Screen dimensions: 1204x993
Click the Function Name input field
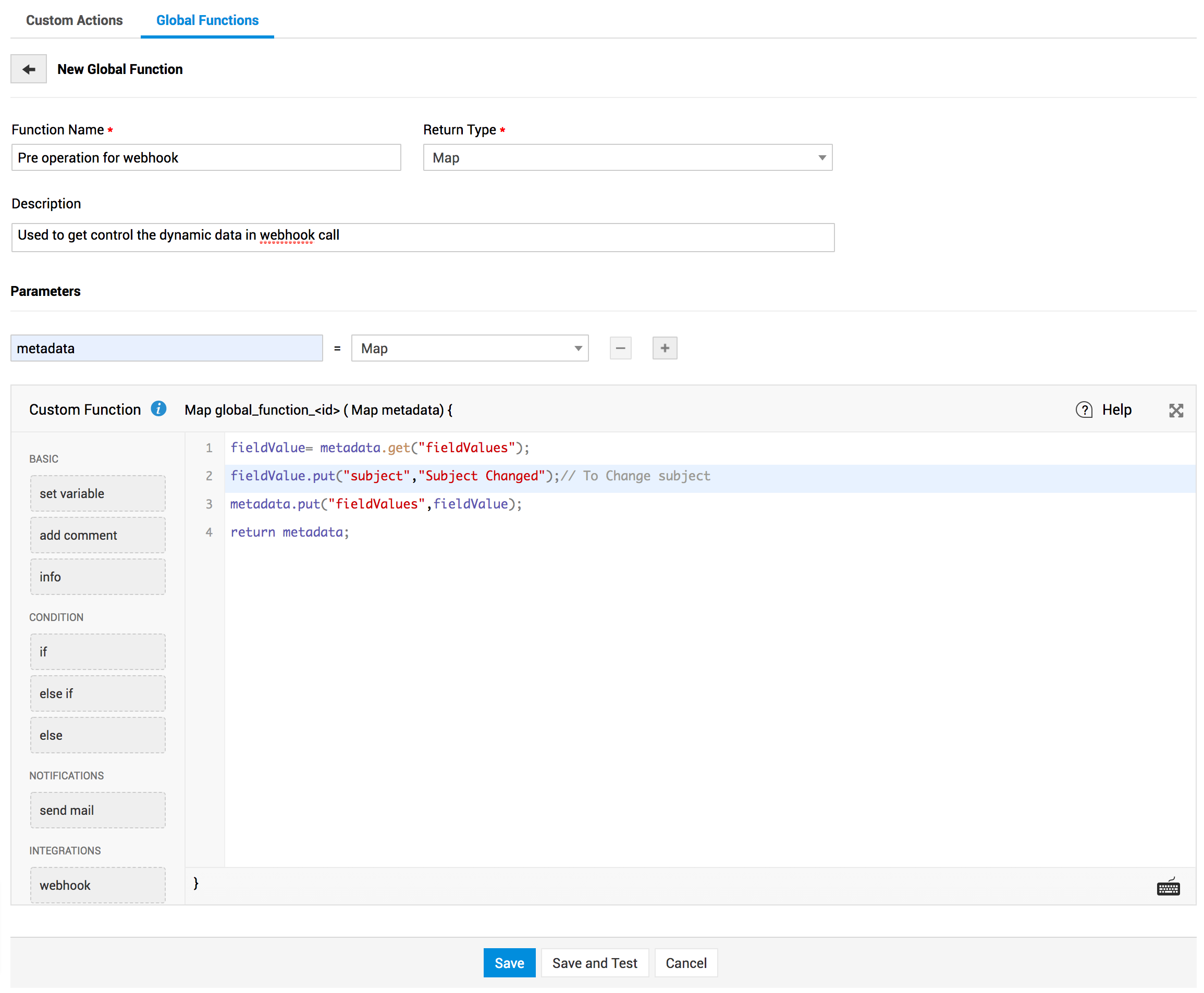click(x=206, y=157)
